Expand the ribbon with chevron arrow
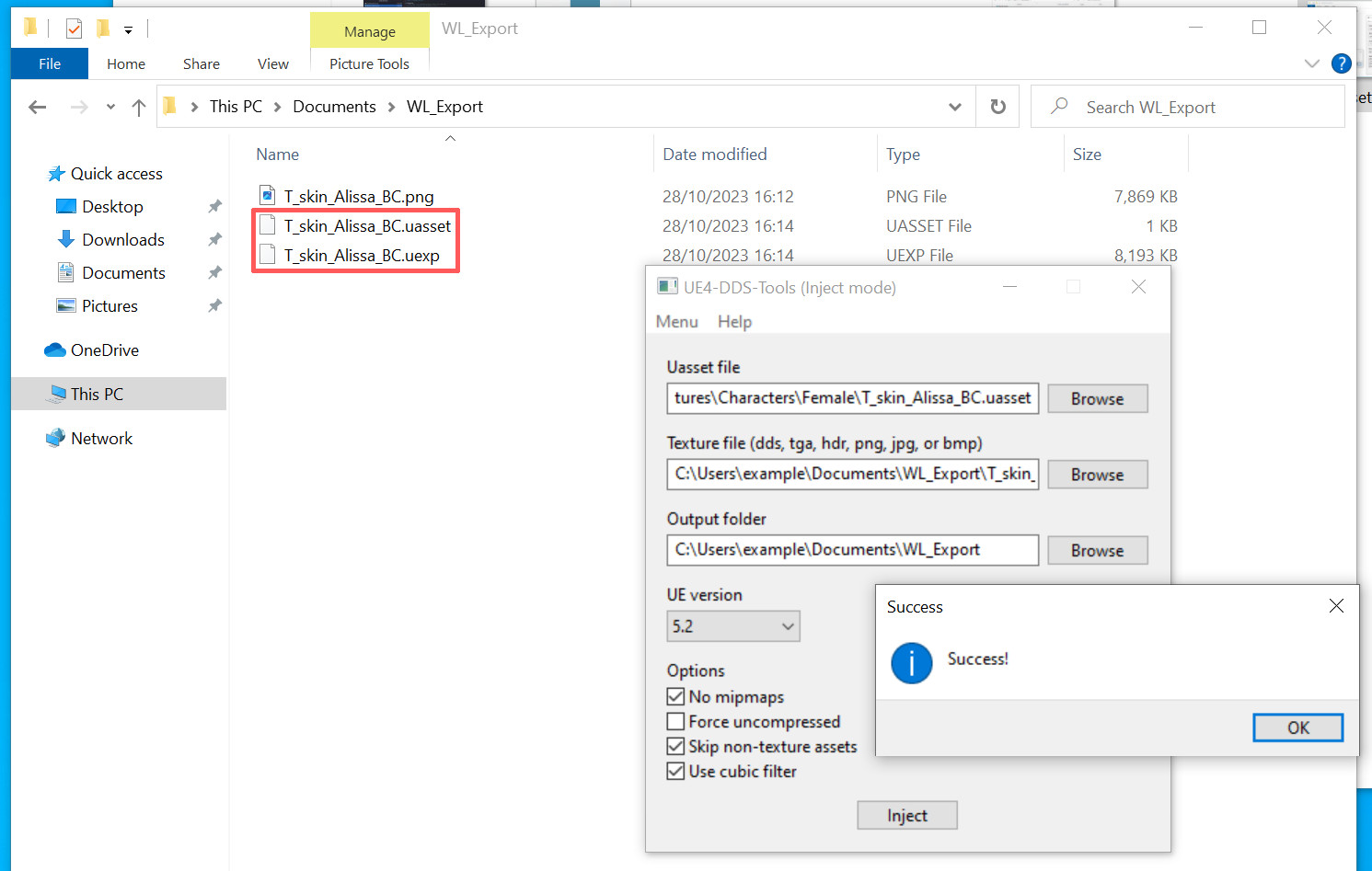The image size is (1372, 871). click(1311, 63)
